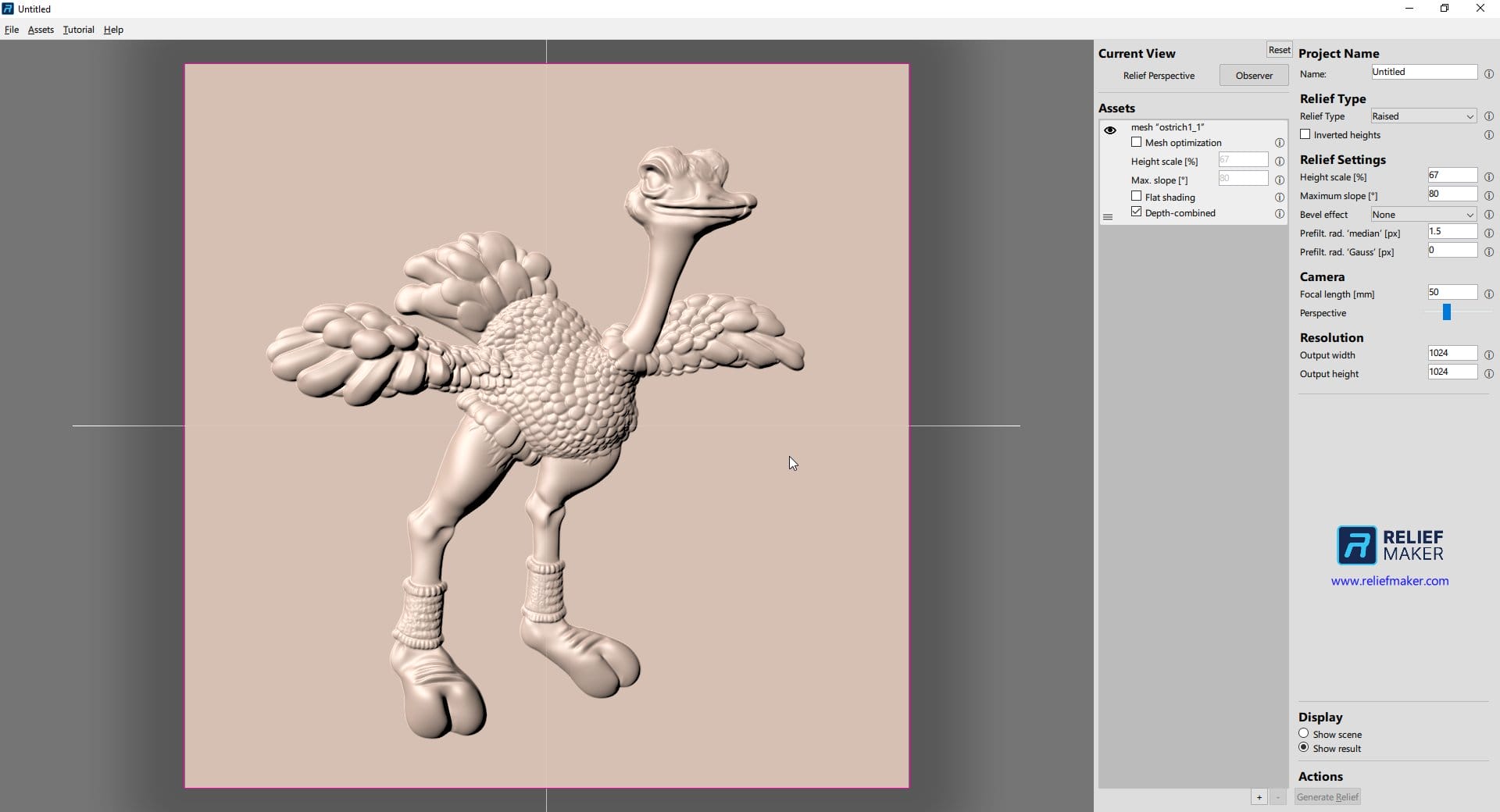The width and height of the screenshot is (1500, 812).
Task: Open the Tutorial menu
Action: point(78,30)
